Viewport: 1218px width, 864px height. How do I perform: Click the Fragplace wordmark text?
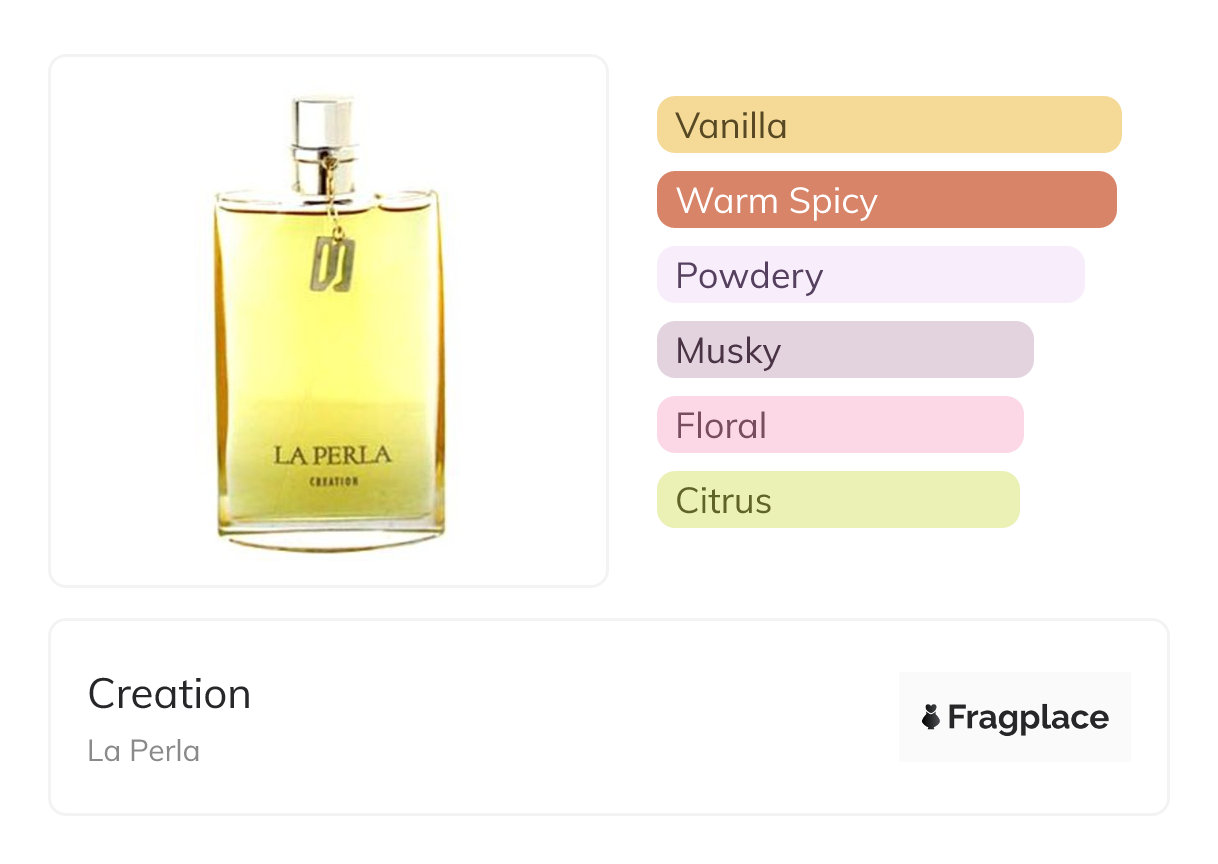[x=1028, y=718]
